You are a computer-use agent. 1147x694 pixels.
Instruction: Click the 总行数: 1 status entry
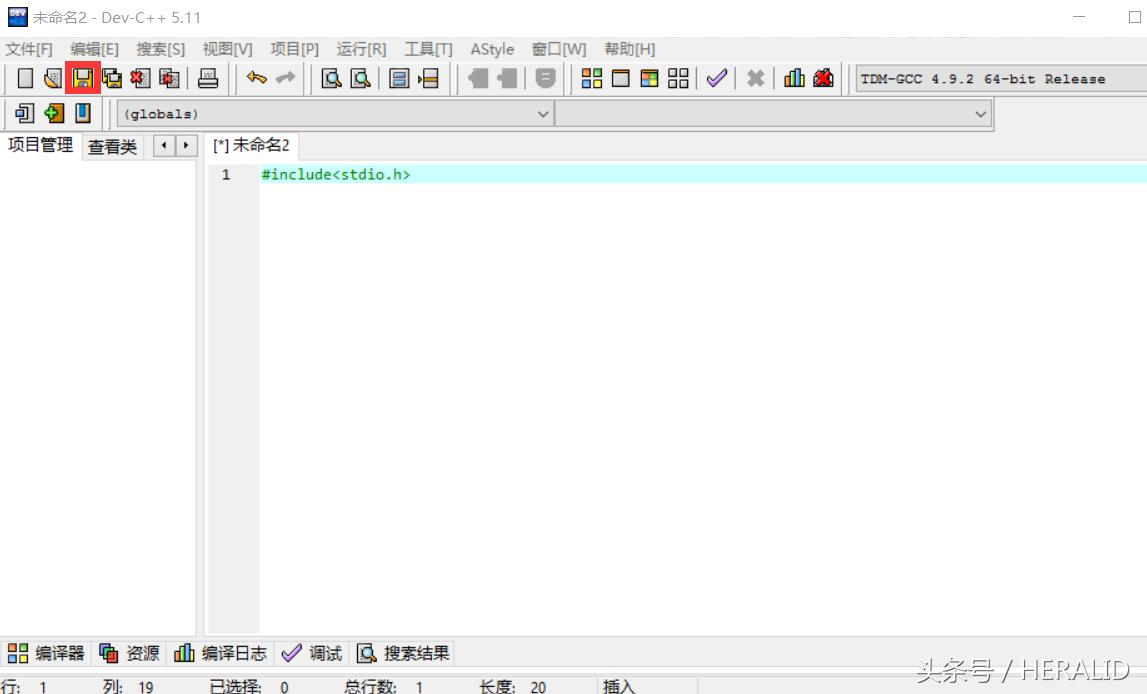coord(383,687)
